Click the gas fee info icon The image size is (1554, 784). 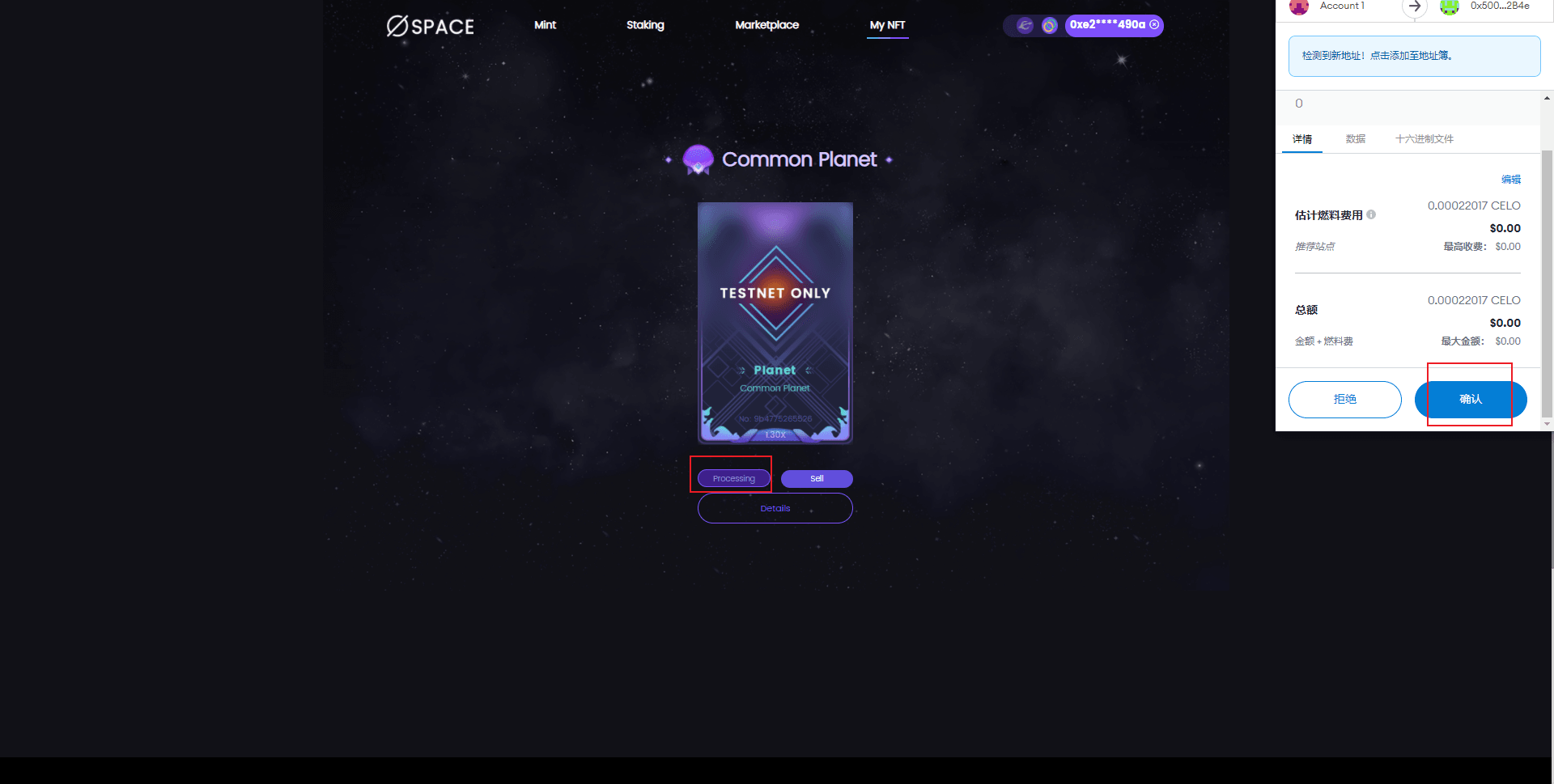coord(1371,214)
